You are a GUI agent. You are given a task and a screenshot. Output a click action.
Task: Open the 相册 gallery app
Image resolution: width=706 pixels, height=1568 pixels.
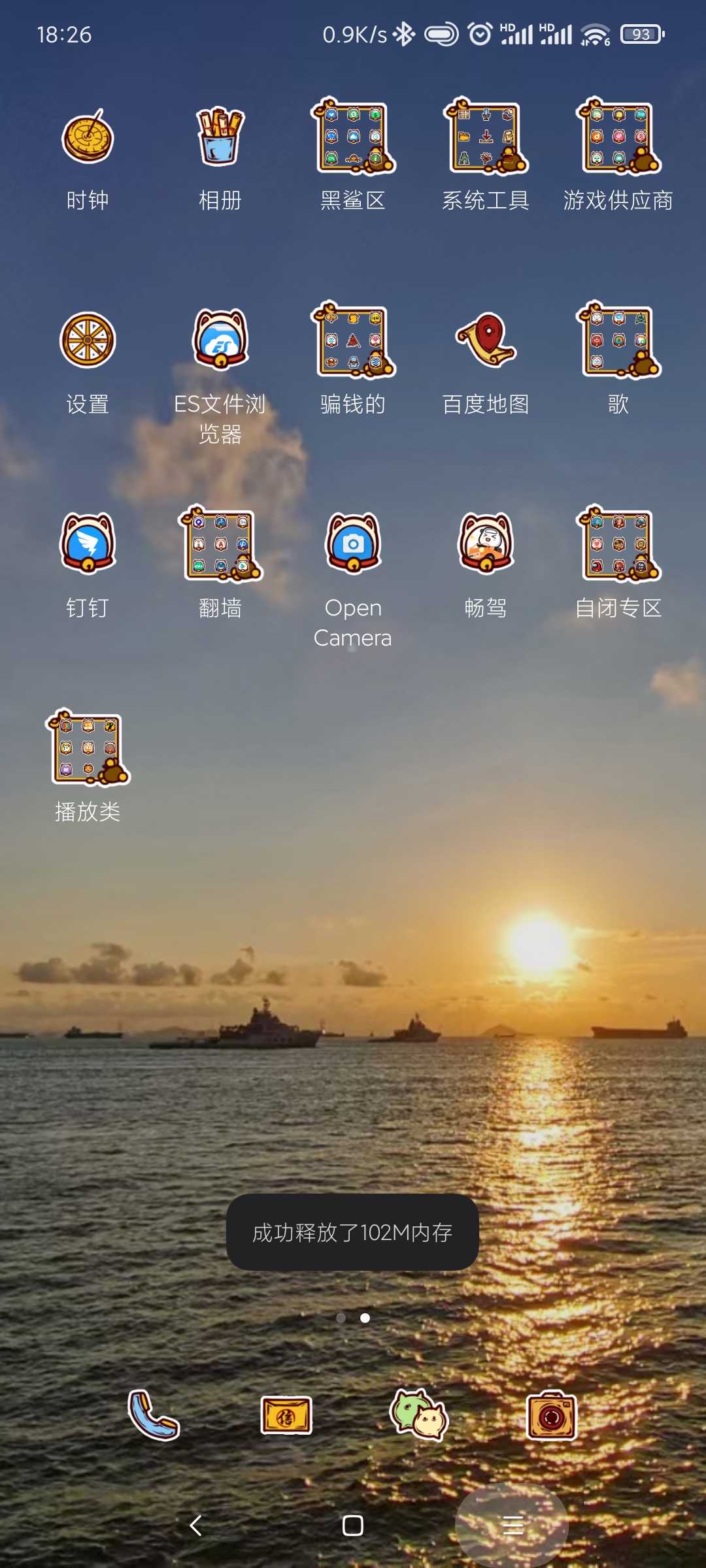tap(220, 137)
